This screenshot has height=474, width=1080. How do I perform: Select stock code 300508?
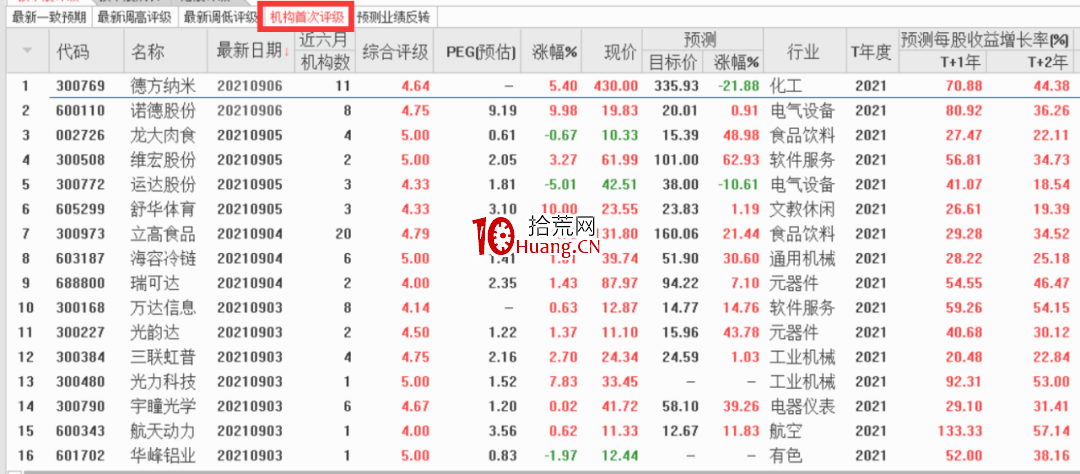coord(81,160)
